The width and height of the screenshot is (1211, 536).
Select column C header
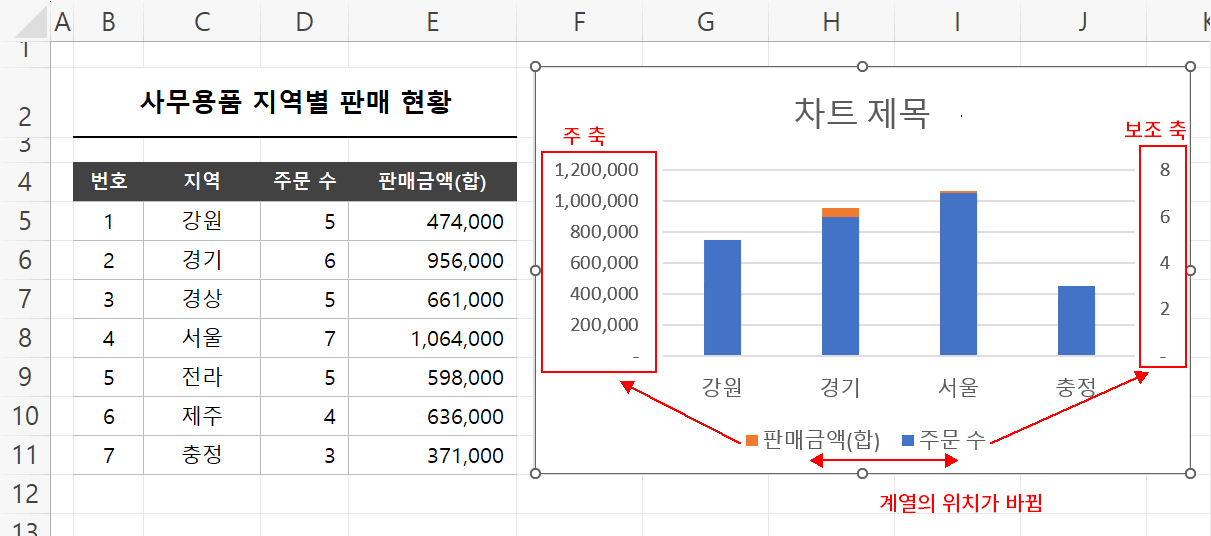tap(202, 21)
